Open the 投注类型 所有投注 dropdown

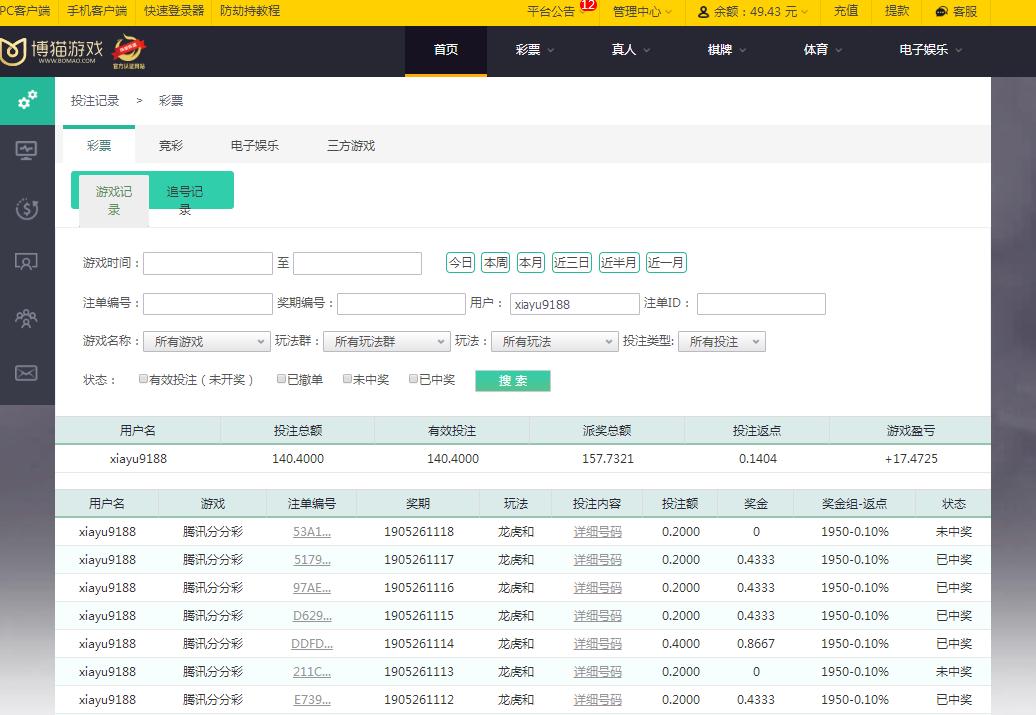[x=722, y=342]
